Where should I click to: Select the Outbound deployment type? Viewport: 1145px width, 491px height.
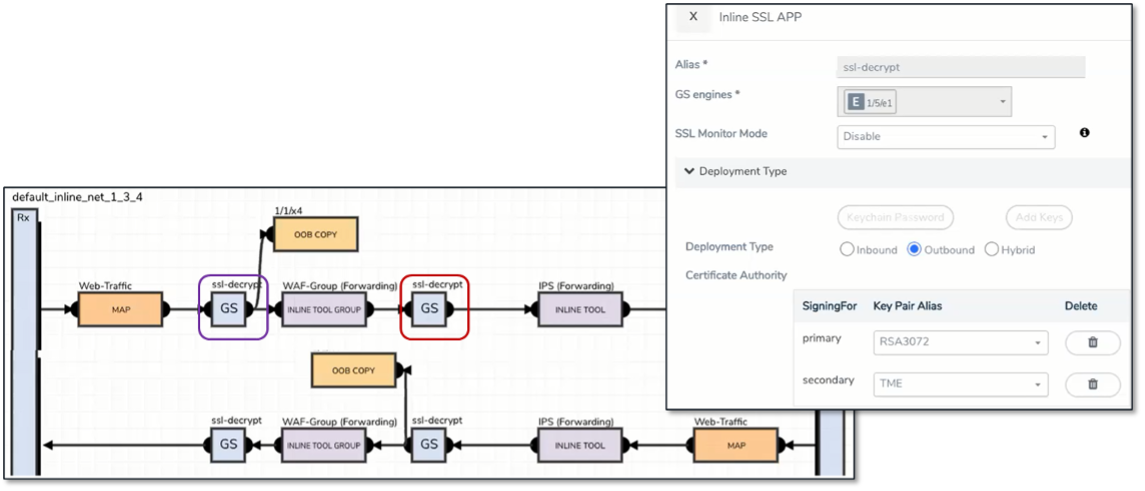pos(914,250)
